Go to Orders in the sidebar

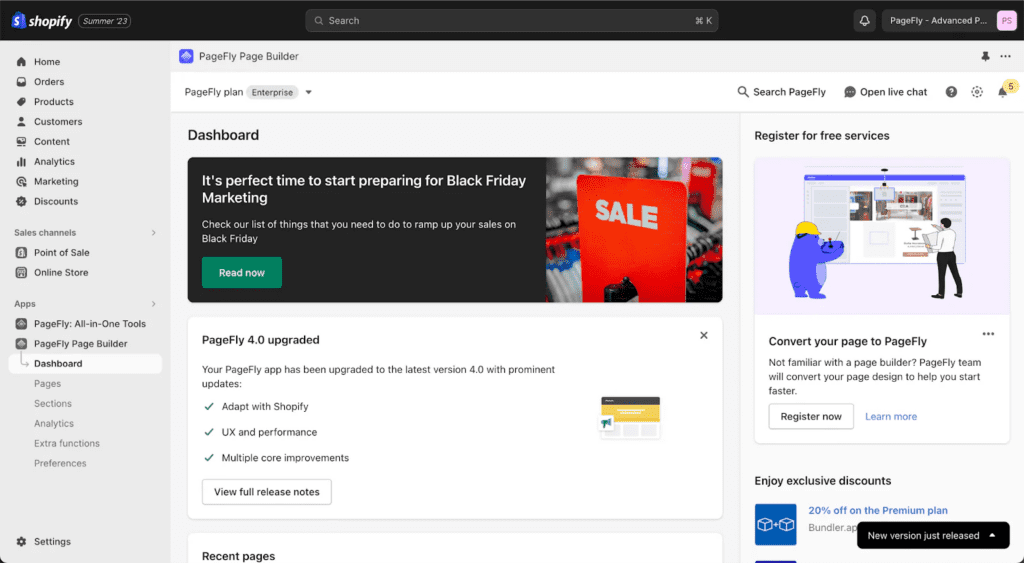pos(49,82)
